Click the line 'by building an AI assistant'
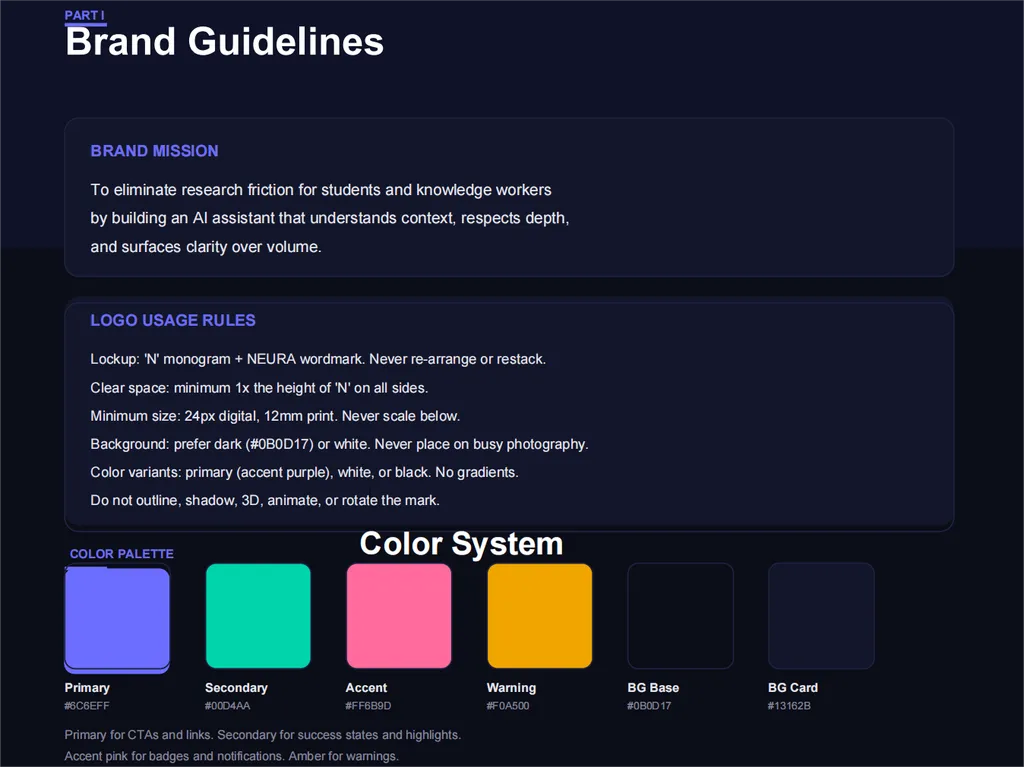 coord(330,218)
